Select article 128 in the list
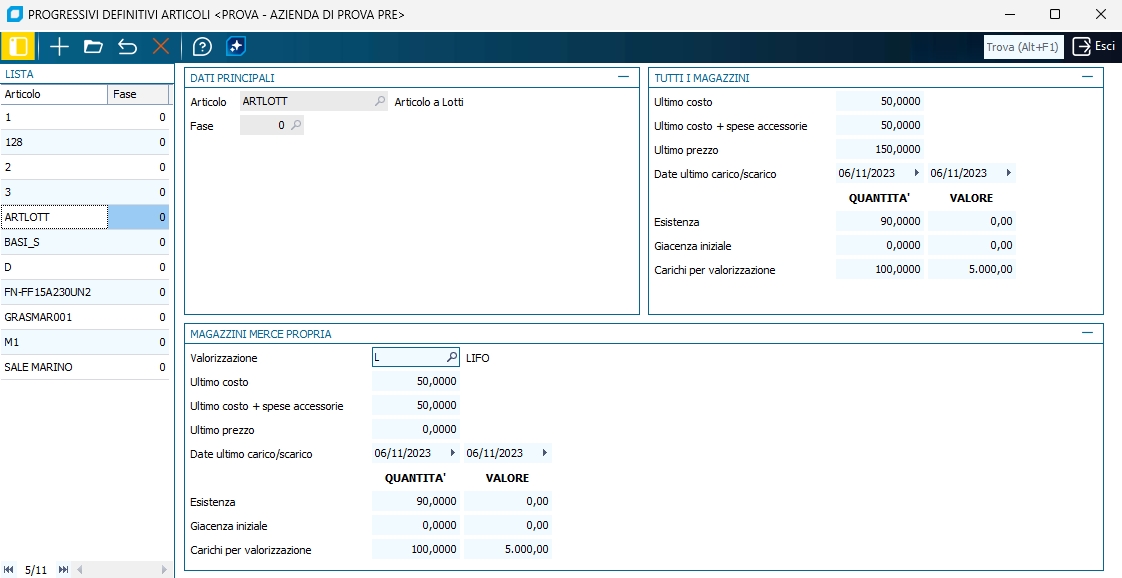This screenshot has height=578, width=1122. tap(85, 142)
